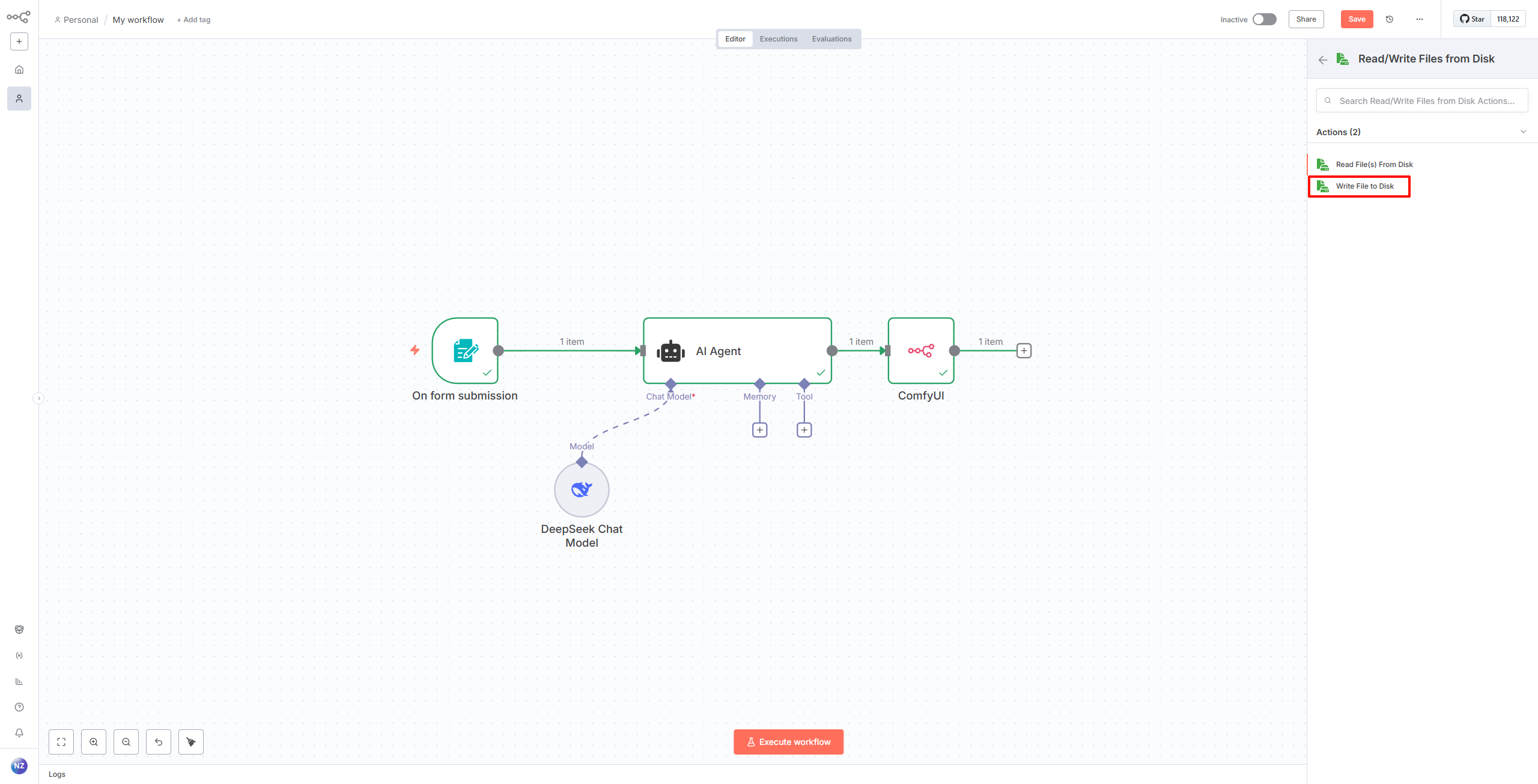Click the tidy up nodes button
This screenshot has width=1538, height=784.
point(191,742)
